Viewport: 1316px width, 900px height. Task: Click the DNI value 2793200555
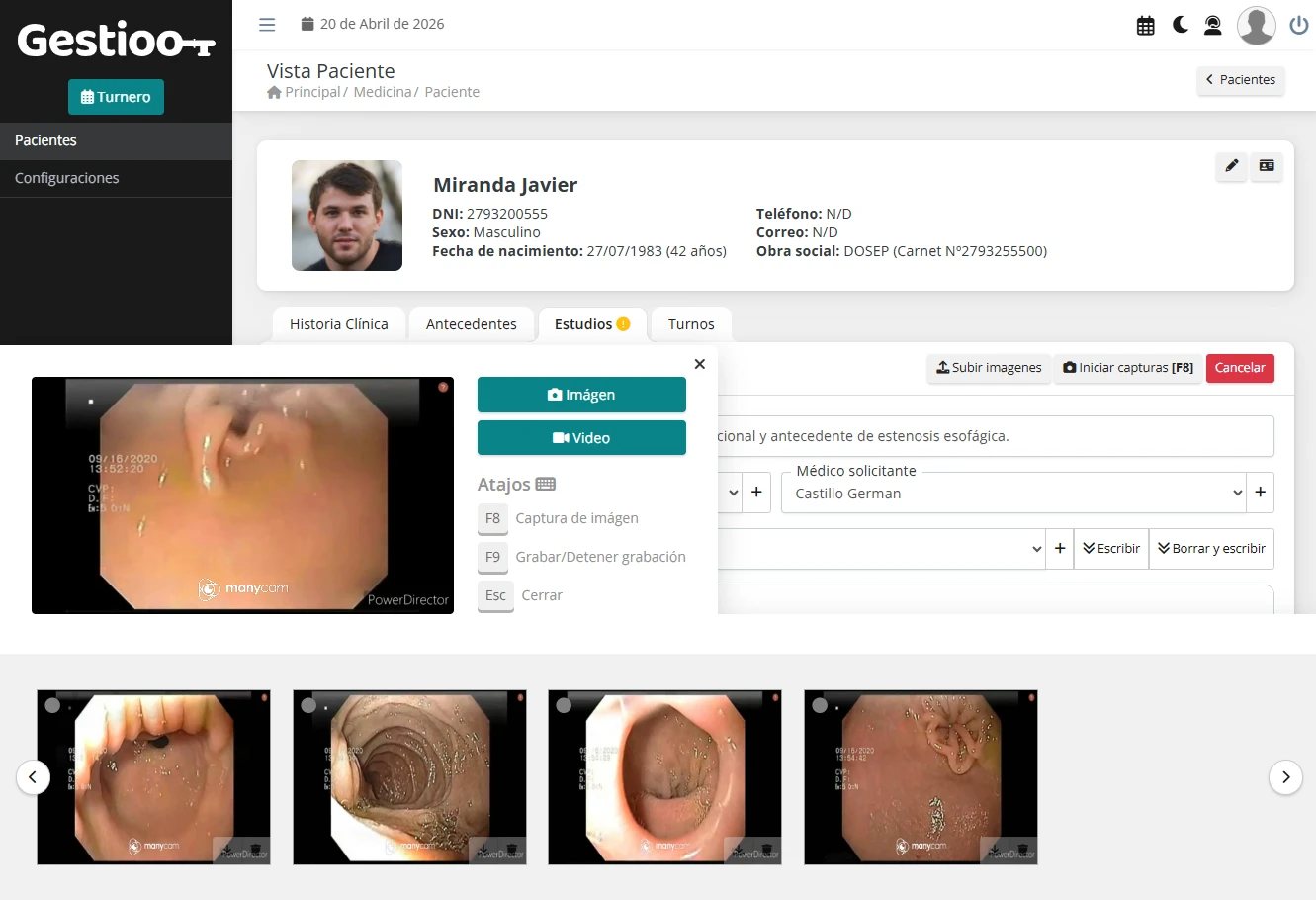pos(507,214)
